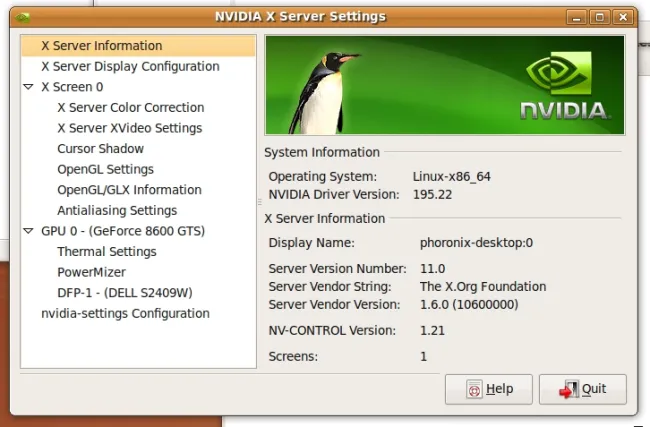This screenshot has height=427, width=650.
Task: Click the Server Vendor Version label
Action: [334, 305]
